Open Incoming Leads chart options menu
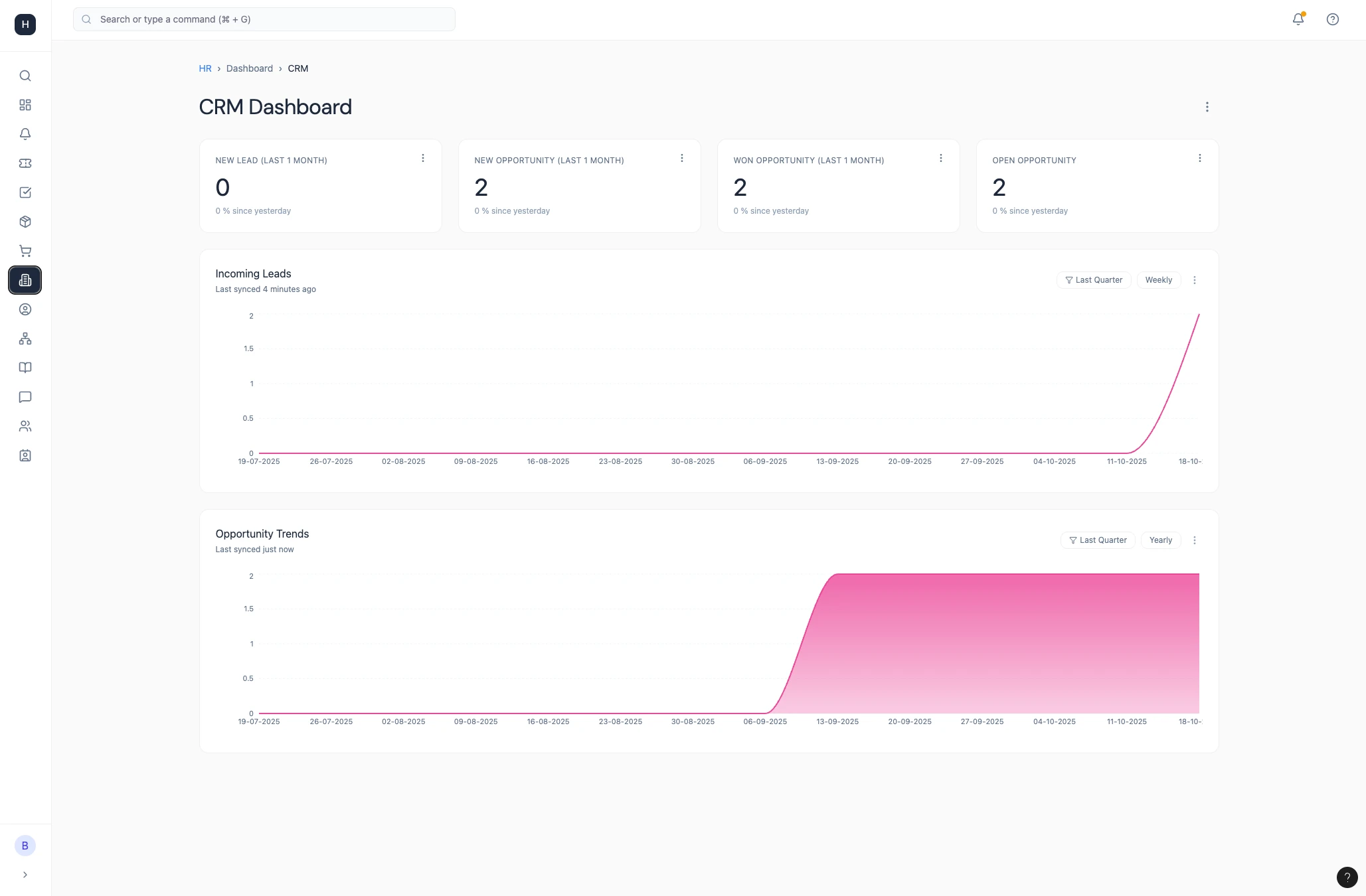Image resolution: width=1366 pixels, height=896 pixels. coord(1195,280)
